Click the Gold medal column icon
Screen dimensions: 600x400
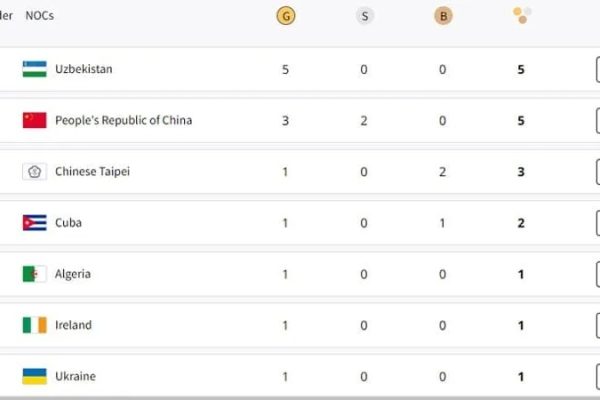286,16
